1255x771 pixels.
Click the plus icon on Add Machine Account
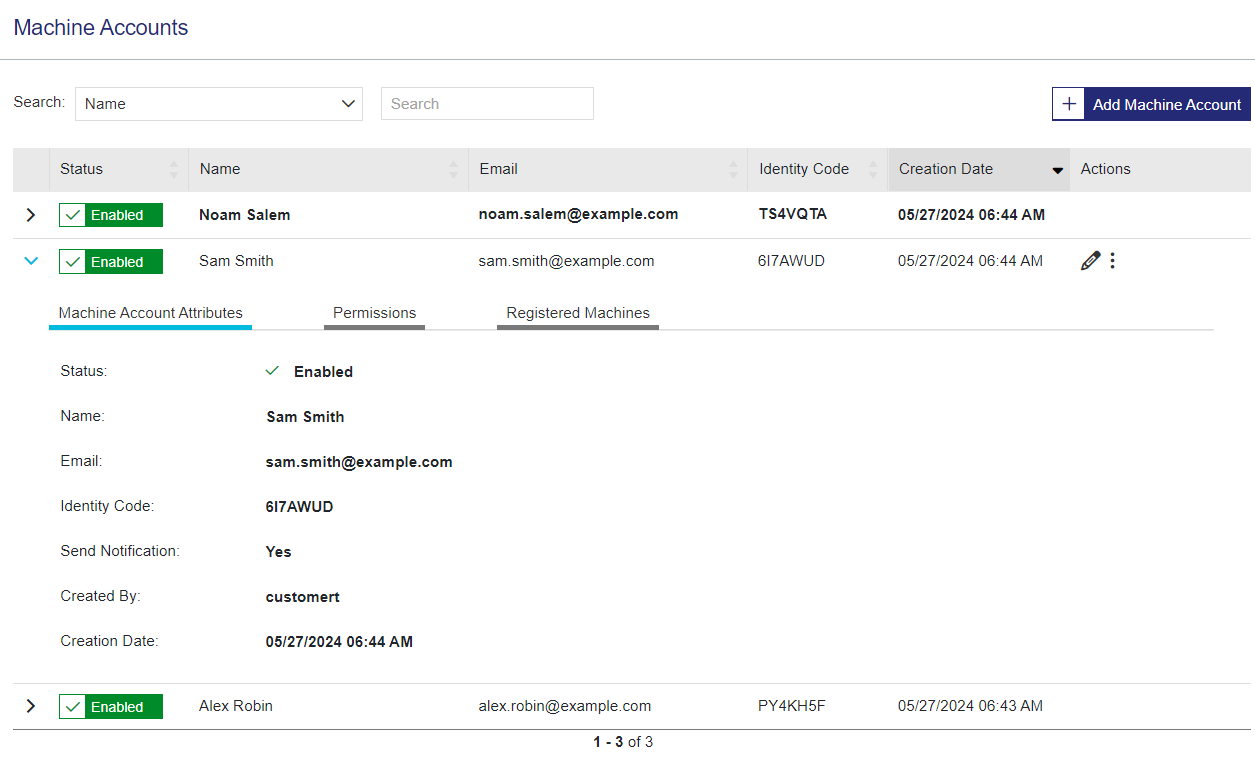pos(1069,104)
